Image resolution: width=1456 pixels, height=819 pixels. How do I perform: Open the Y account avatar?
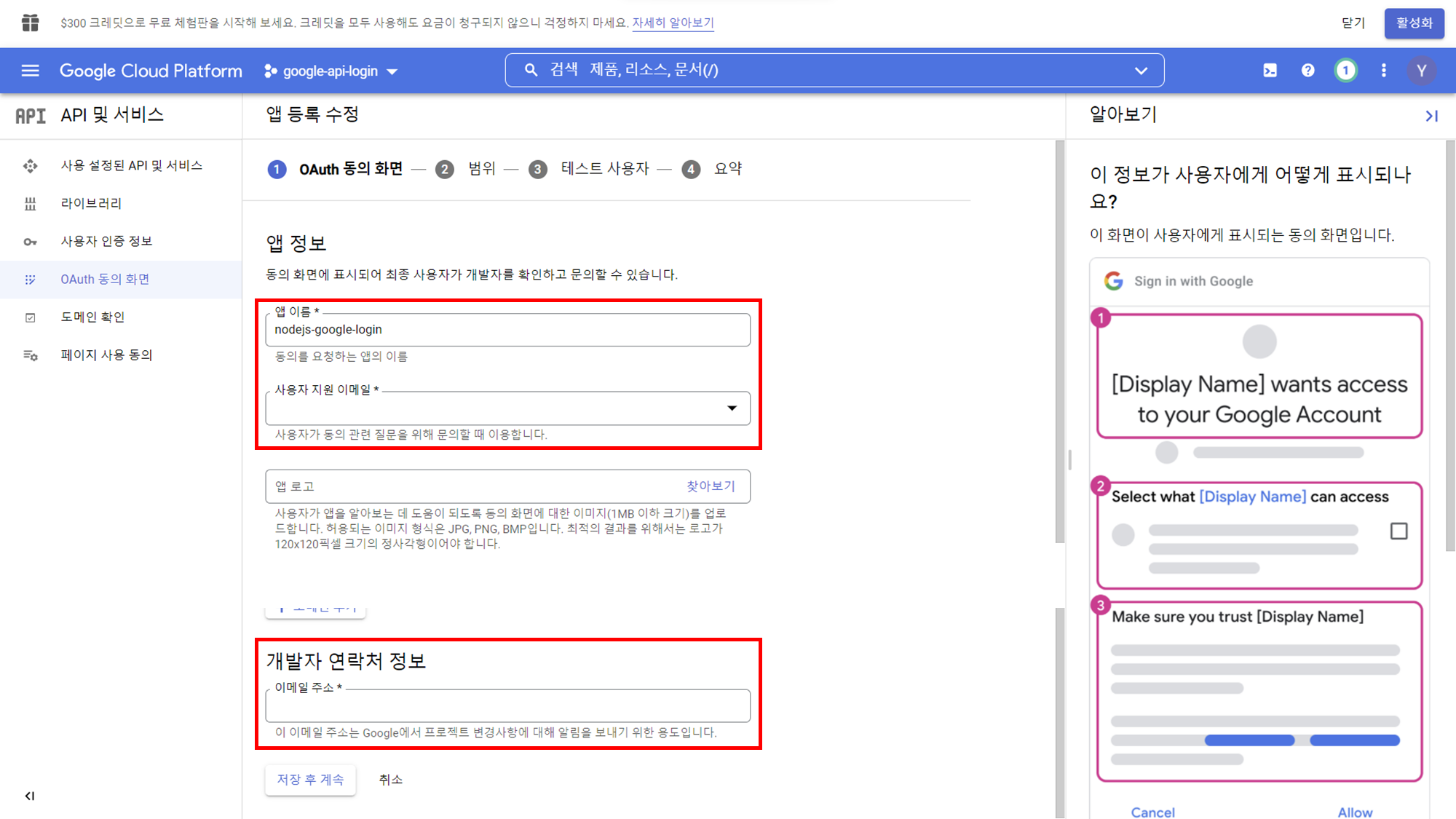pos(1421,71)
